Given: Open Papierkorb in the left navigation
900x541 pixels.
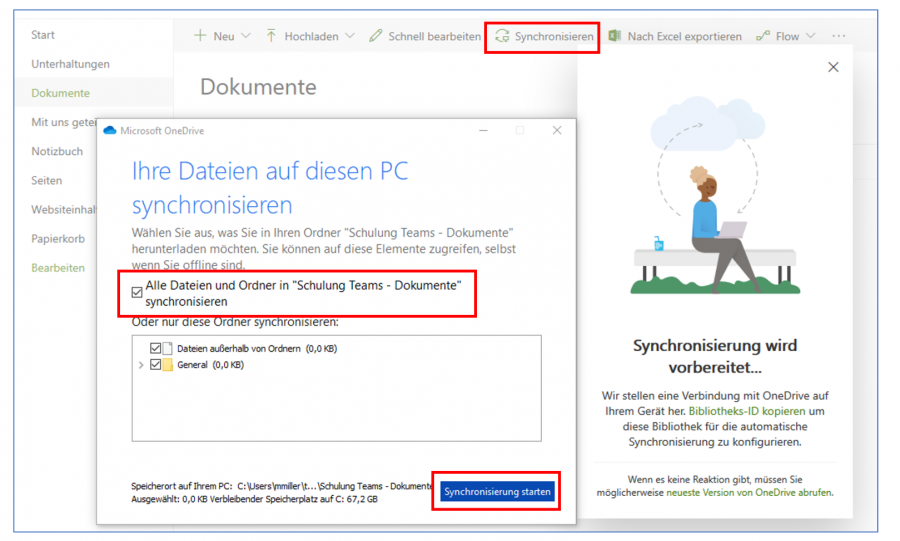Looking at the screenshot, I should [58, 239].
